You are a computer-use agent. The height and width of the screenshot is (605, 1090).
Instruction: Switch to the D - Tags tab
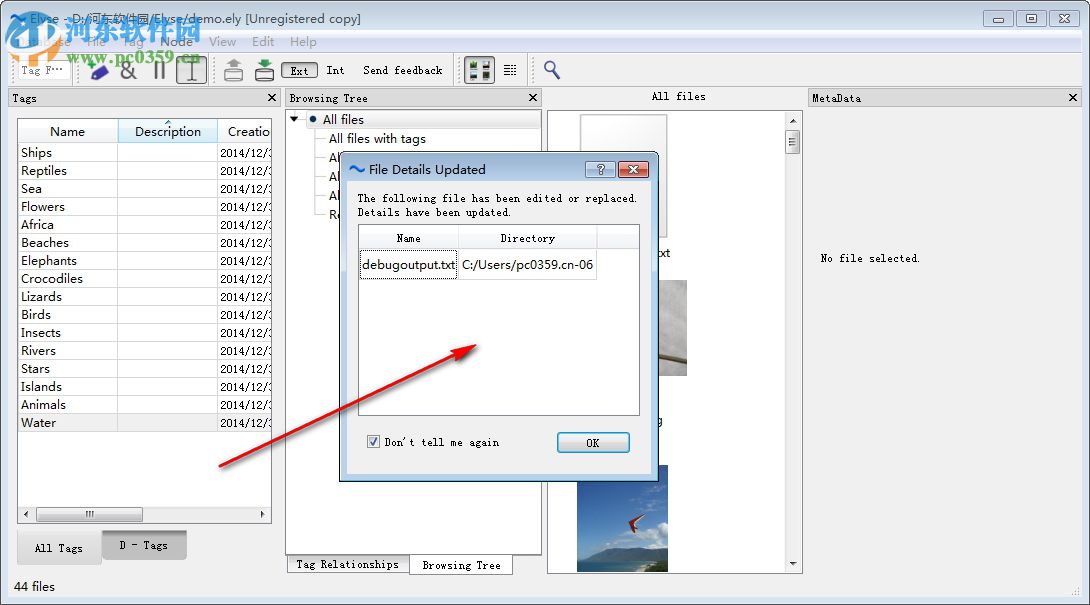144,545
